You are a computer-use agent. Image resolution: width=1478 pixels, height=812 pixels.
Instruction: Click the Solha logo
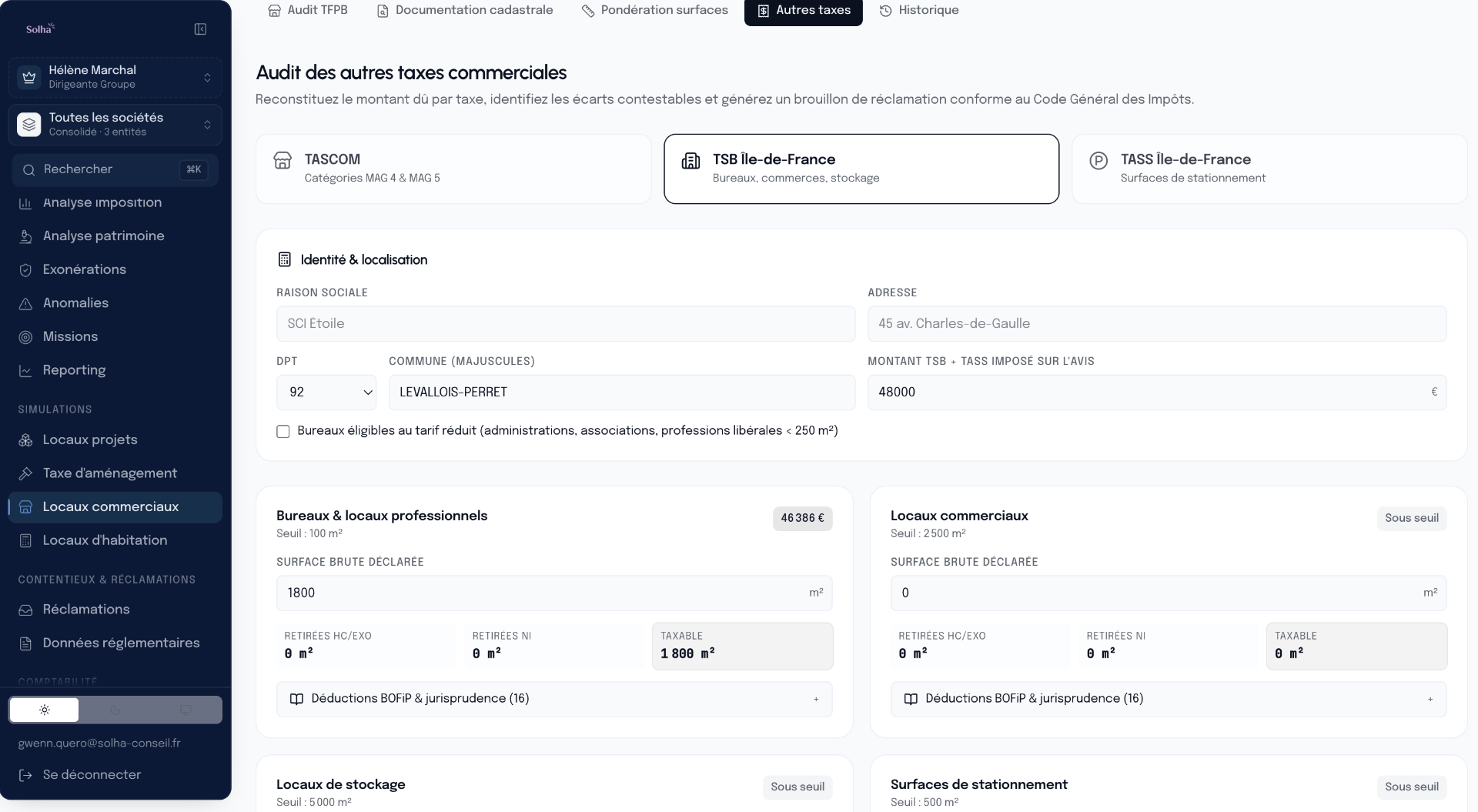pos(41,29)
